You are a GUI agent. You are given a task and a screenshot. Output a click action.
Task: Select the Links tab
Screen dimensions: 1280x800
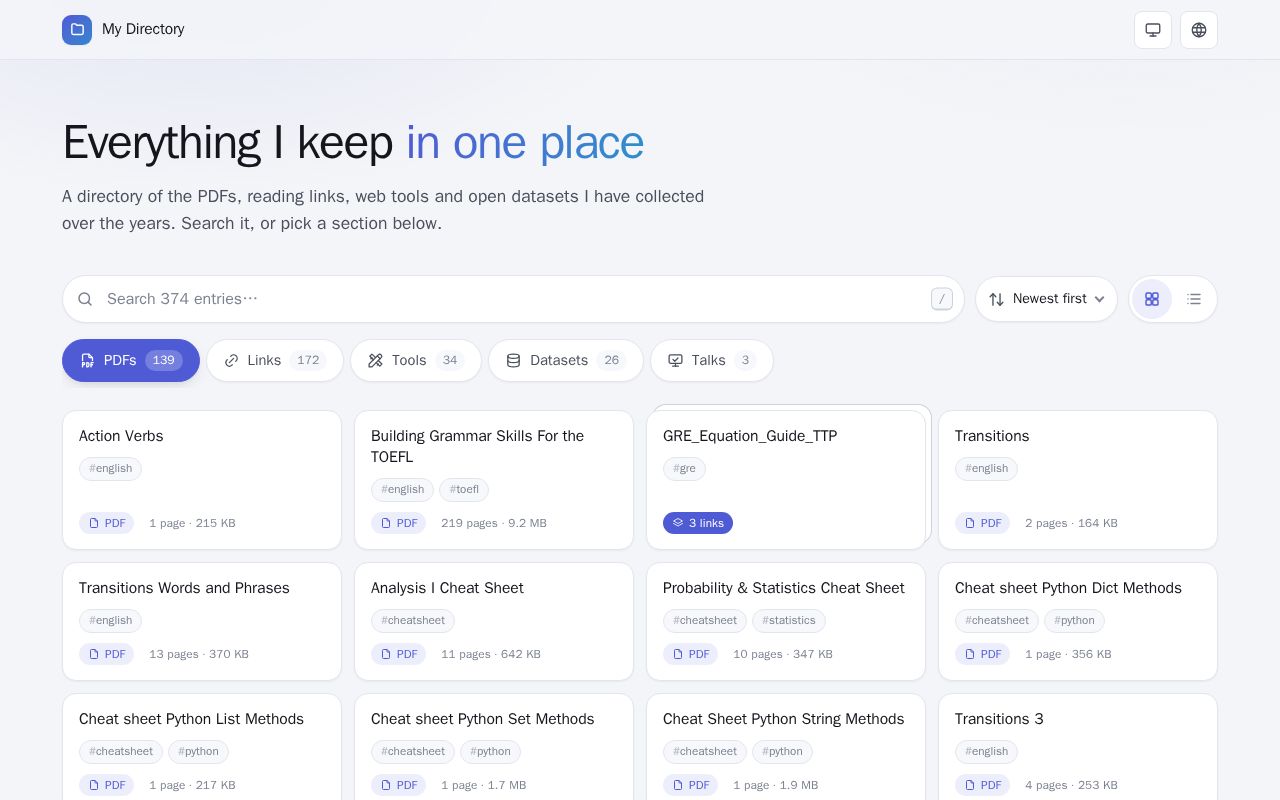tap(275, 360)
